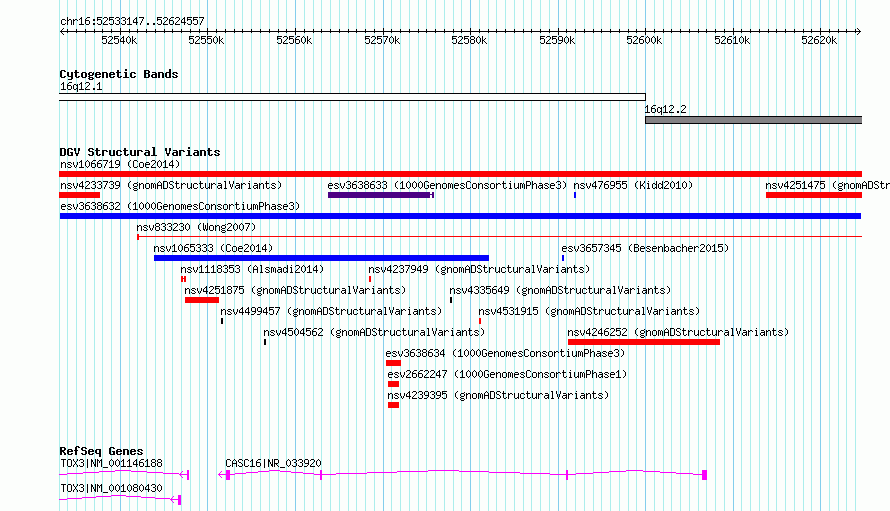This screenshot has height=511, width=890.
Task: Open the nsv4239395 variant label
Action: tap(498, 395)
